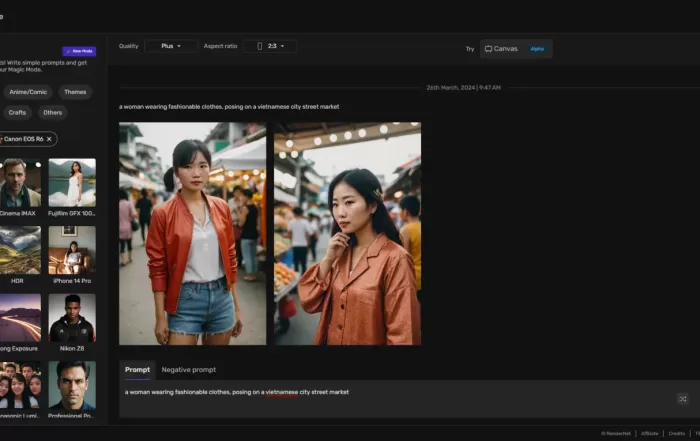Click the Affiliate footer link

[x=650, y=433]
